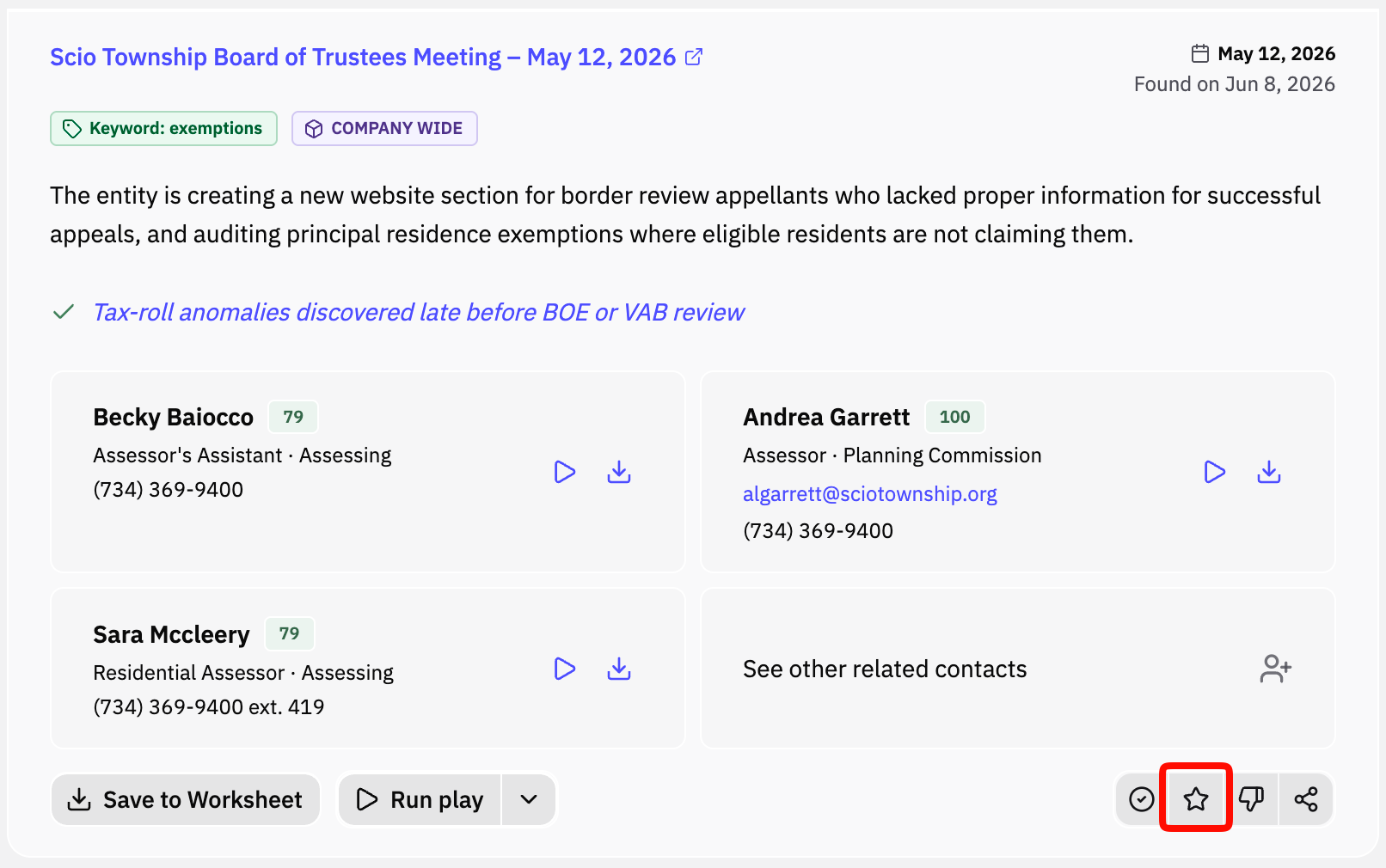Select the COMPANY WIDE tag
This screenshot has width=1386, height=868.
click(x=384, y=128)
